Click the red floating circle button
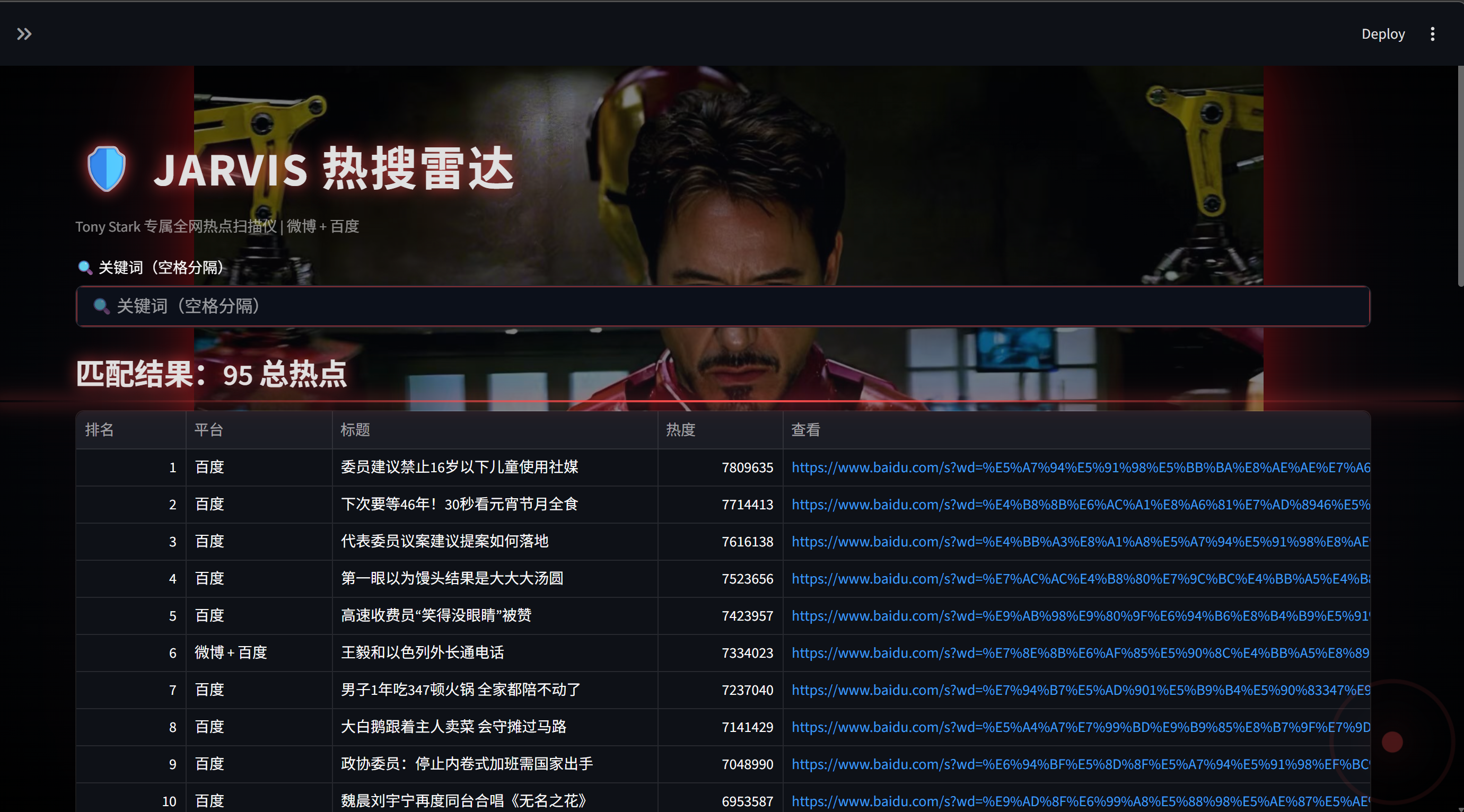 [1392, 742]
